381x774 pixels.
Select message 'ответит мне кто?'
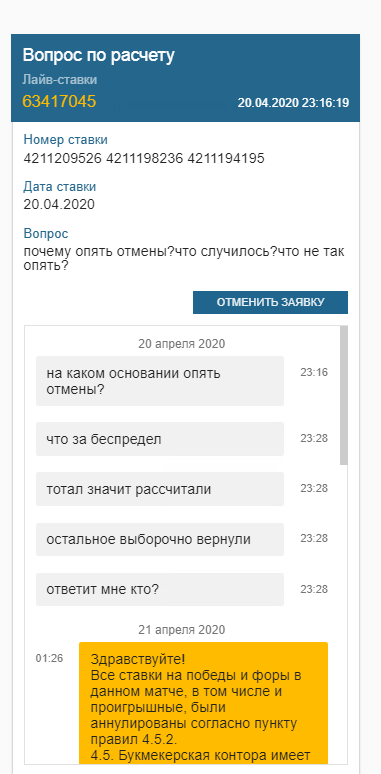coord(160,589)
